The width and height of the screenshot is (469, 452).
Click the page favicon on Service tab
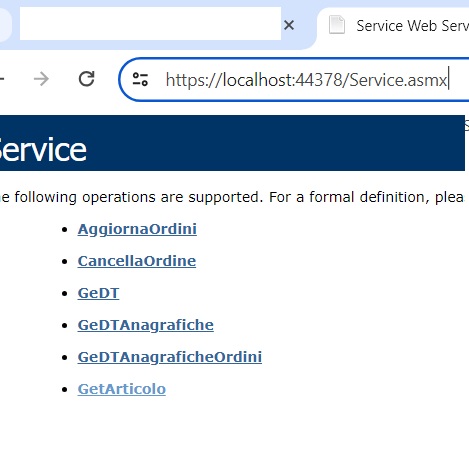click(337, 25)
